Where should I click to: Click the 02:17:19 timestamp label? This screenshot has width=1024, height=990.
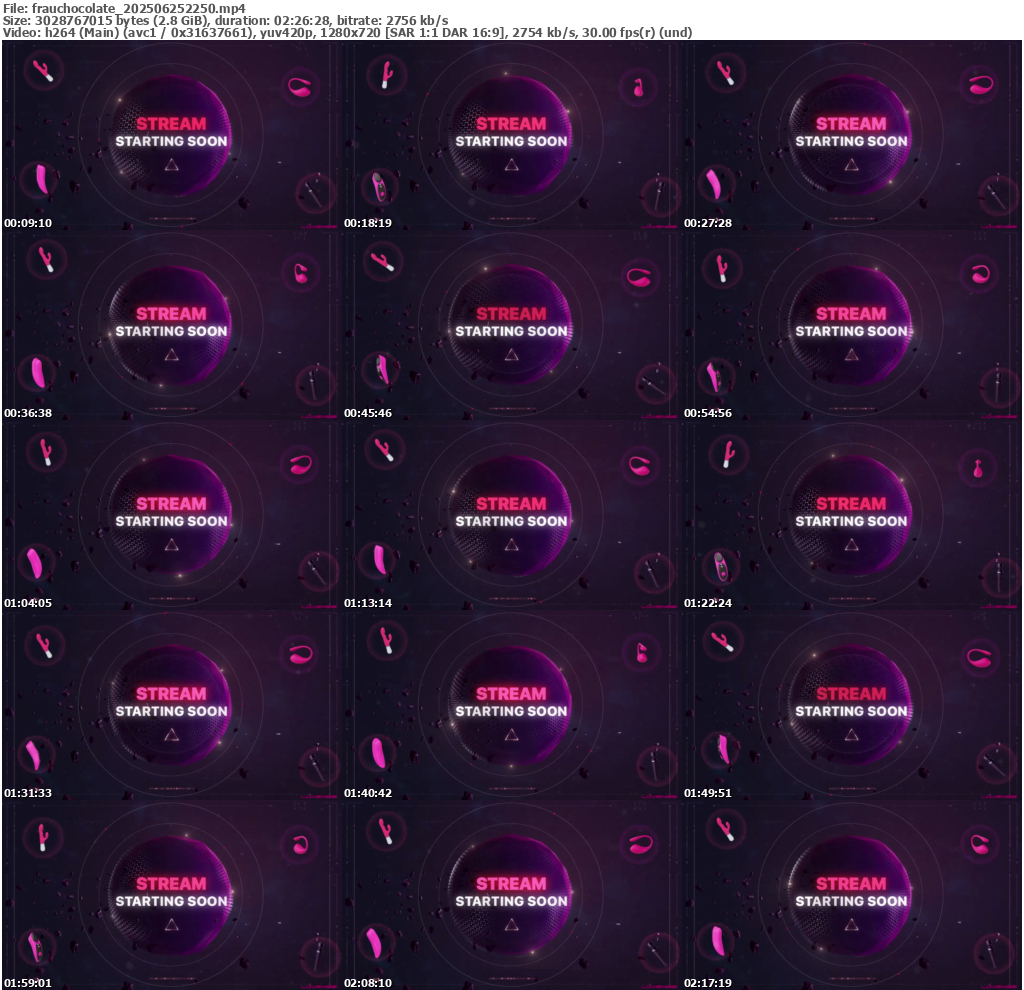(x=707, y=982)
